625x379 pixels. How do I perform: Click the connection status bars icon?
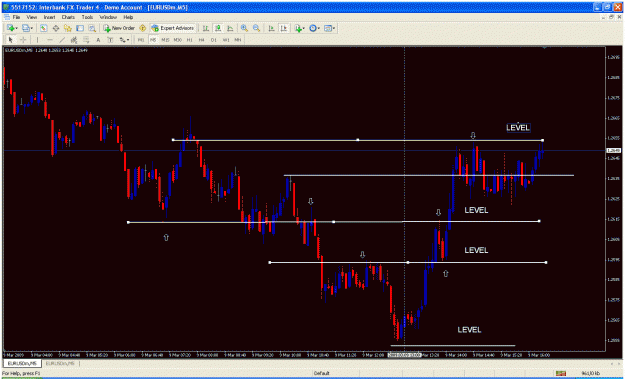pos(561,373)
